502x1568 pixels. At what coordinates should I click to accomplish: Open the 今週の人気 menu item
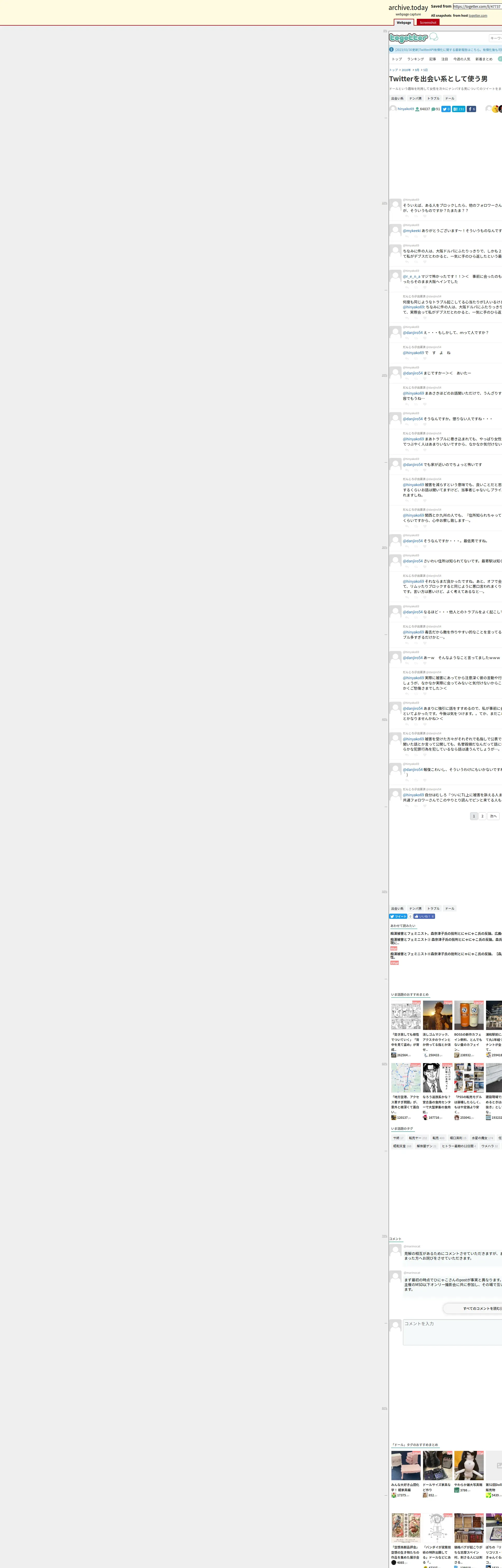462,59
